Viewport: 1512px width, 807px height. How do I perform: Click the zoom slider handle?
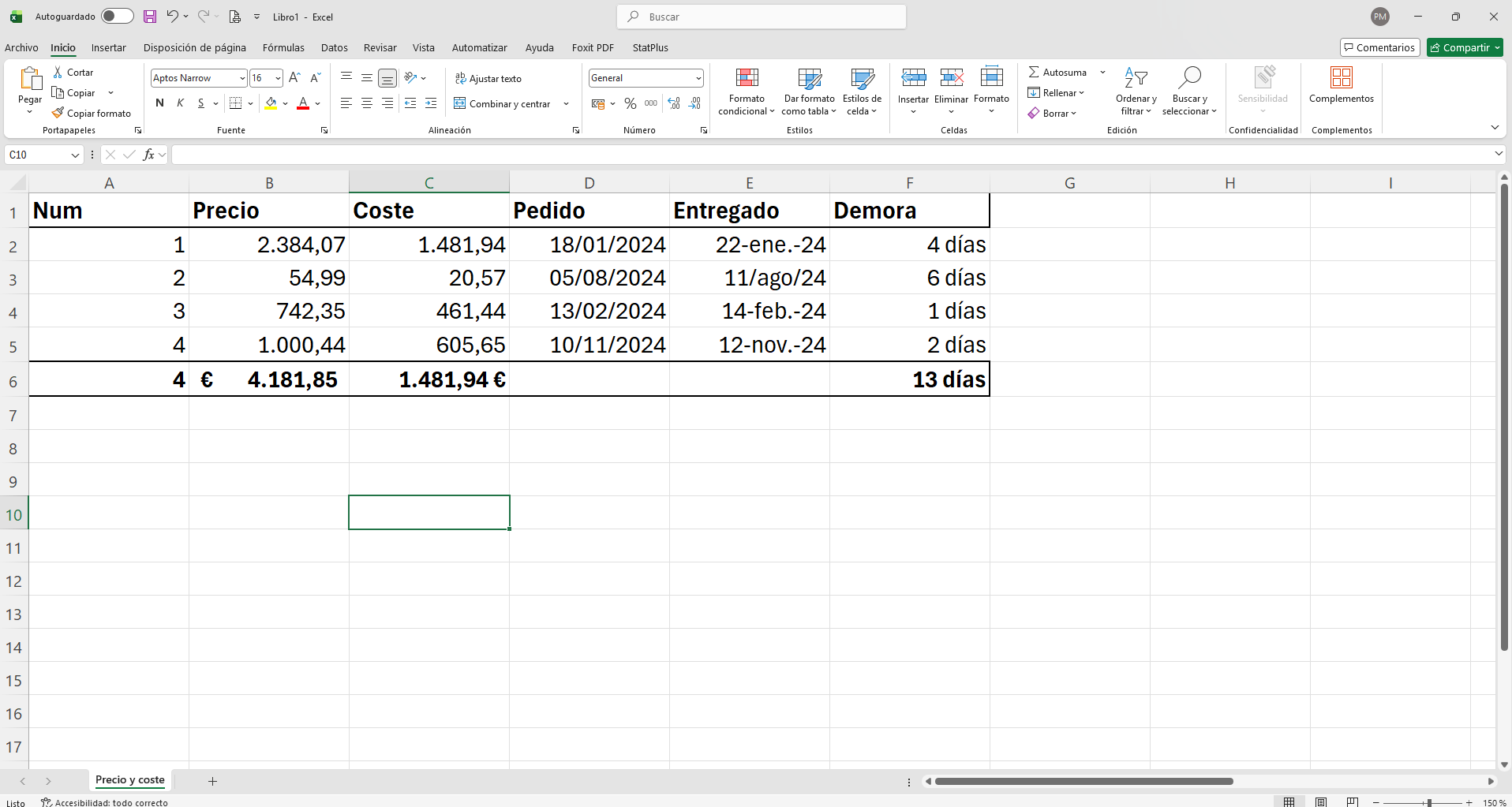tap(1429, 802)
